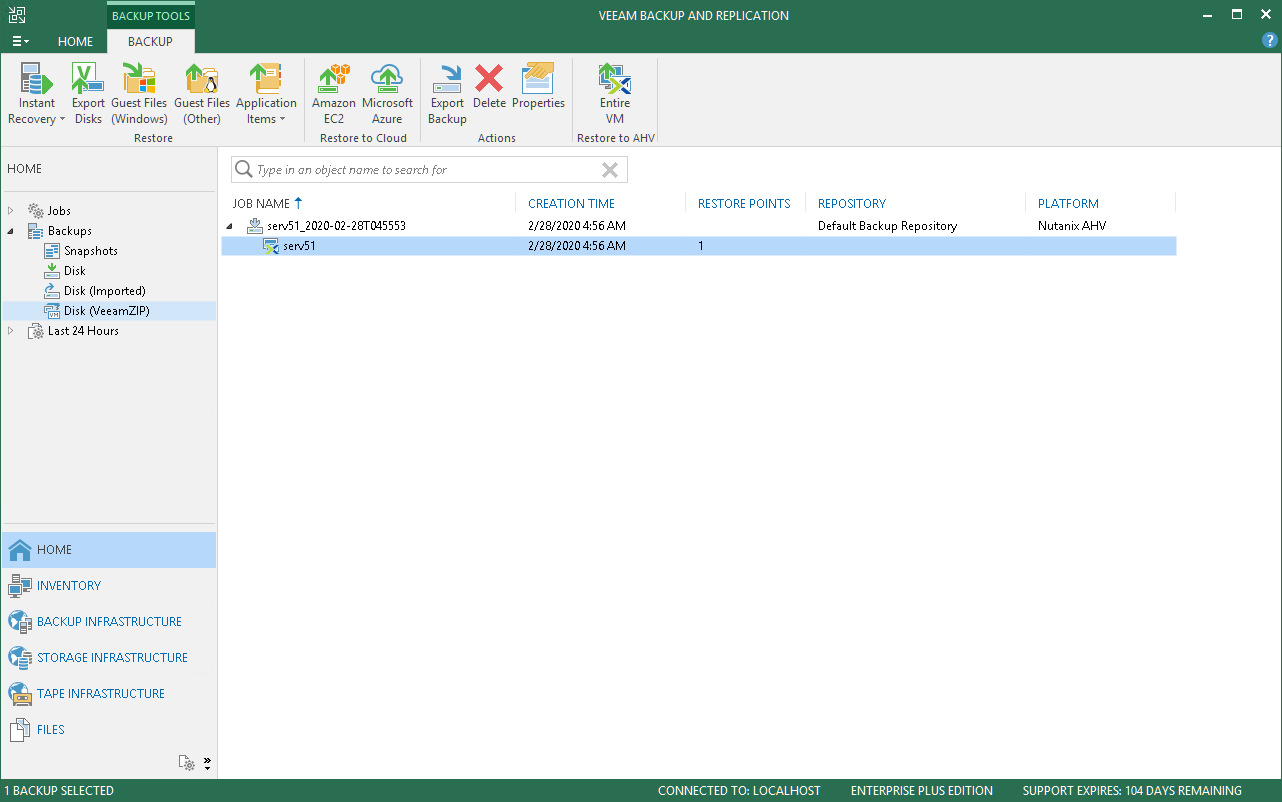Expand the Jobs tree node

point(11,211)
